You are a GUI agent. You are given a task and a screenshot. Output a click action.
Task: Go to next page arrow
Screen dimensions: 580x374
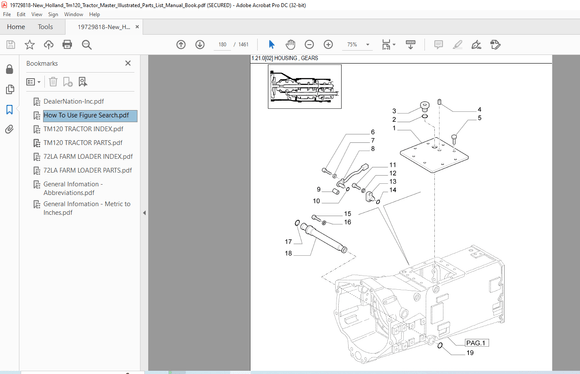pos(200,45)
